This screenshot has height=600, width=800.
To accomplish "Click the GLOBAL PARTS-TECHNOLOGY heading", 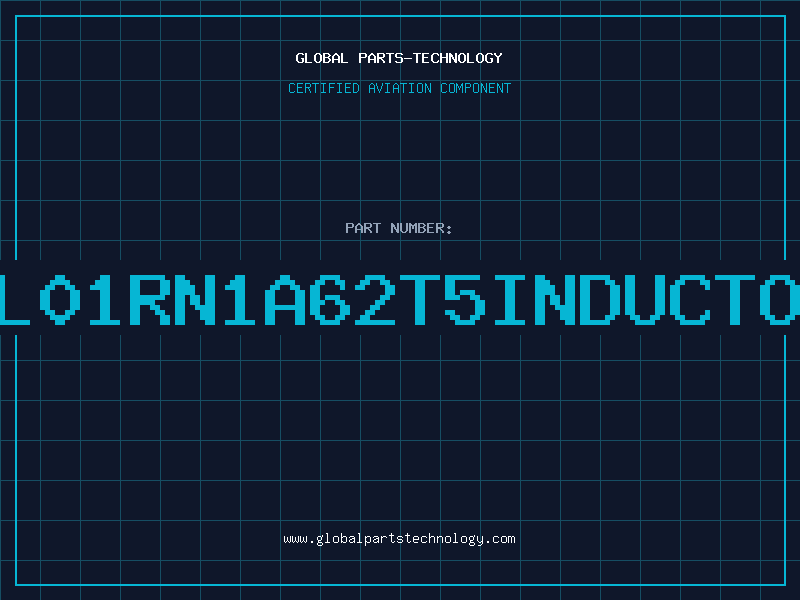I will click(x=399, y=58).
